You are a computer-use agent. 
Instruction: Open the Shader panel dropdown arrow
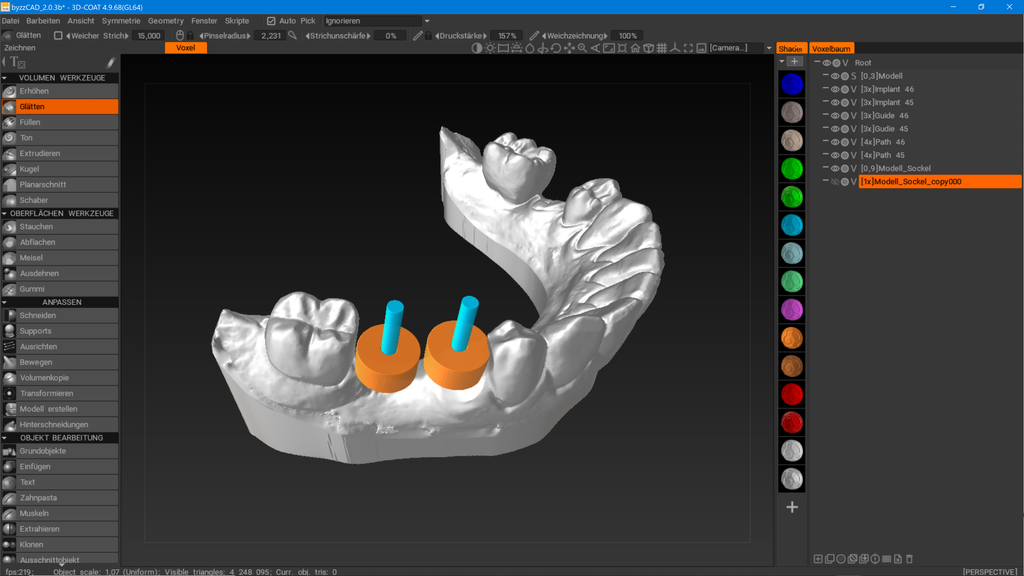click(782, 62)
